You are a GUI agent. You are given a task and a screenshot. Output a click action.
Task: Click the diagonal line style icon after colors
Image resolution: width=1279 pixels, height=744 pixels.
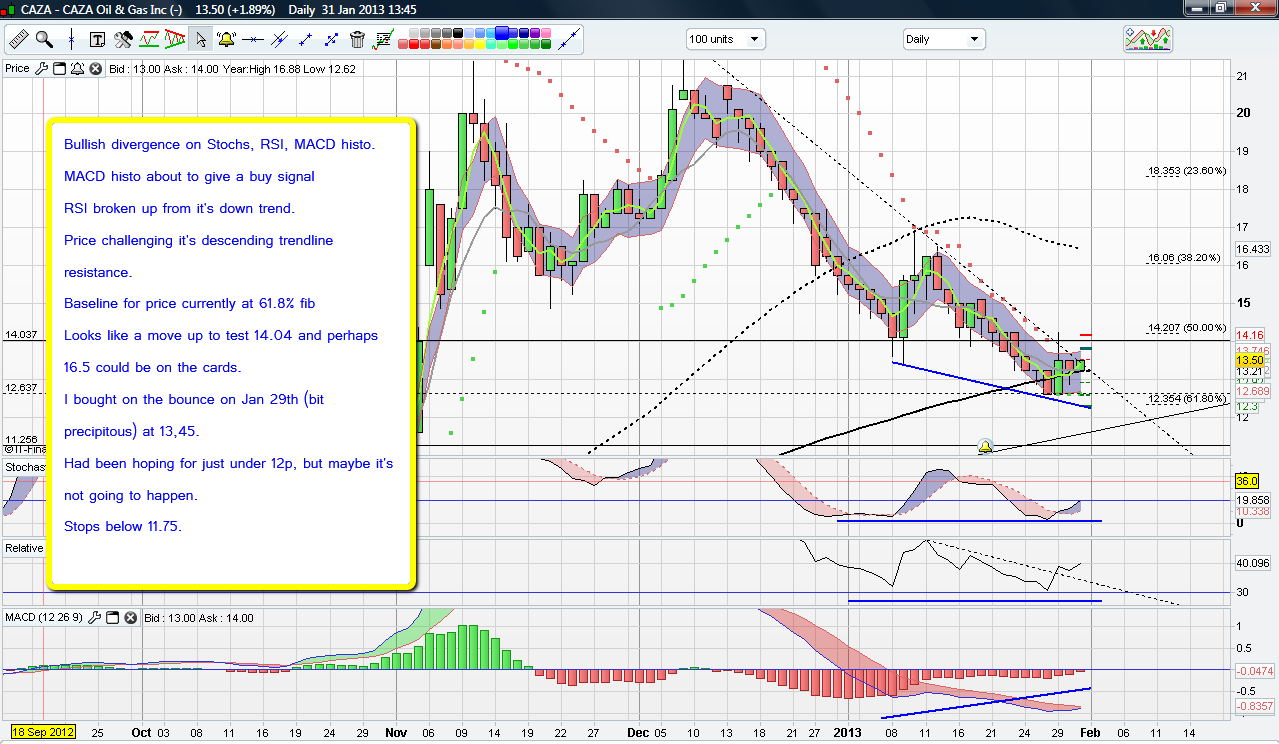pos(570,40)
